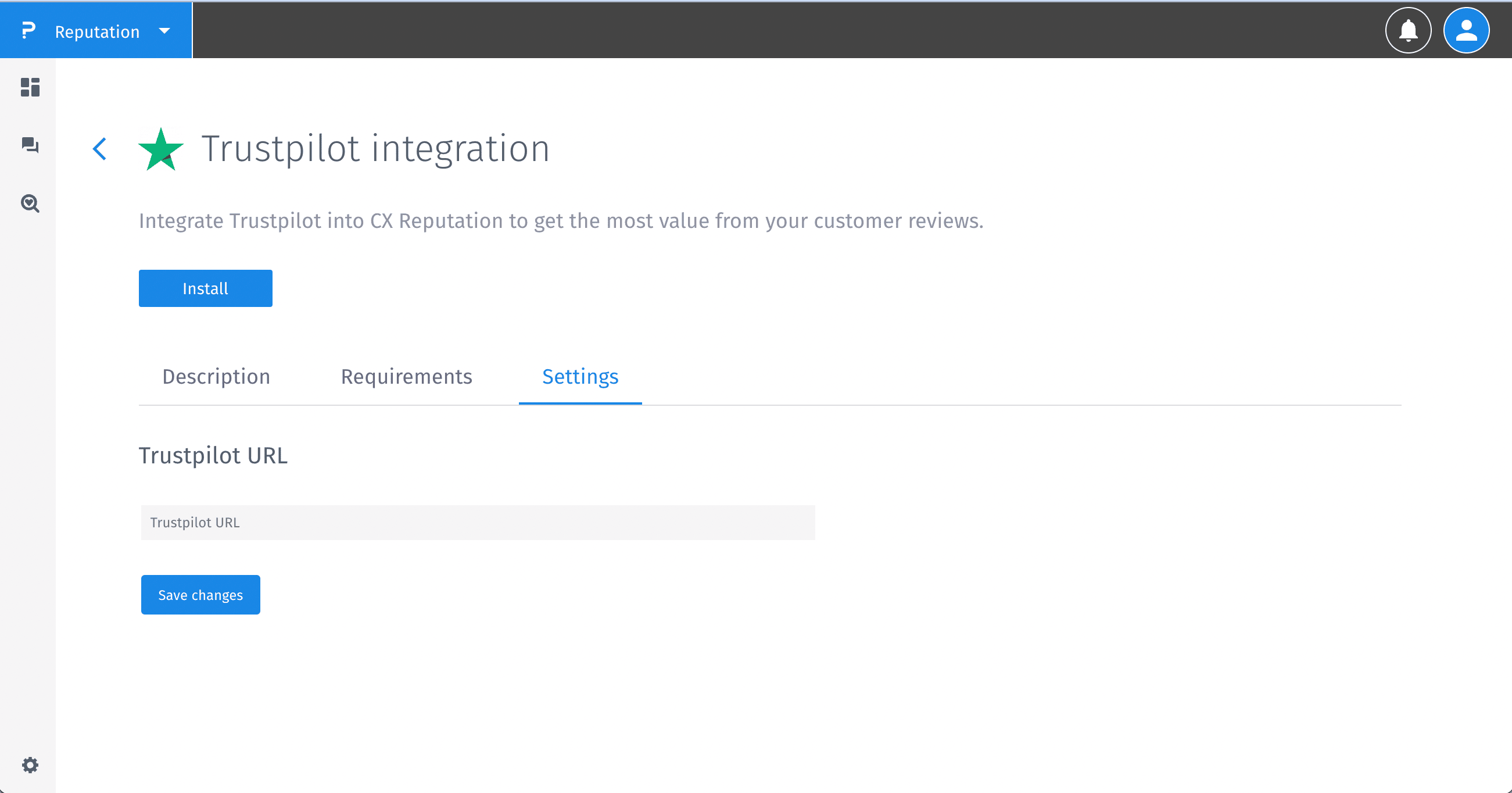Expand the Reputation dropdown caret

click(x=164, y=31)
